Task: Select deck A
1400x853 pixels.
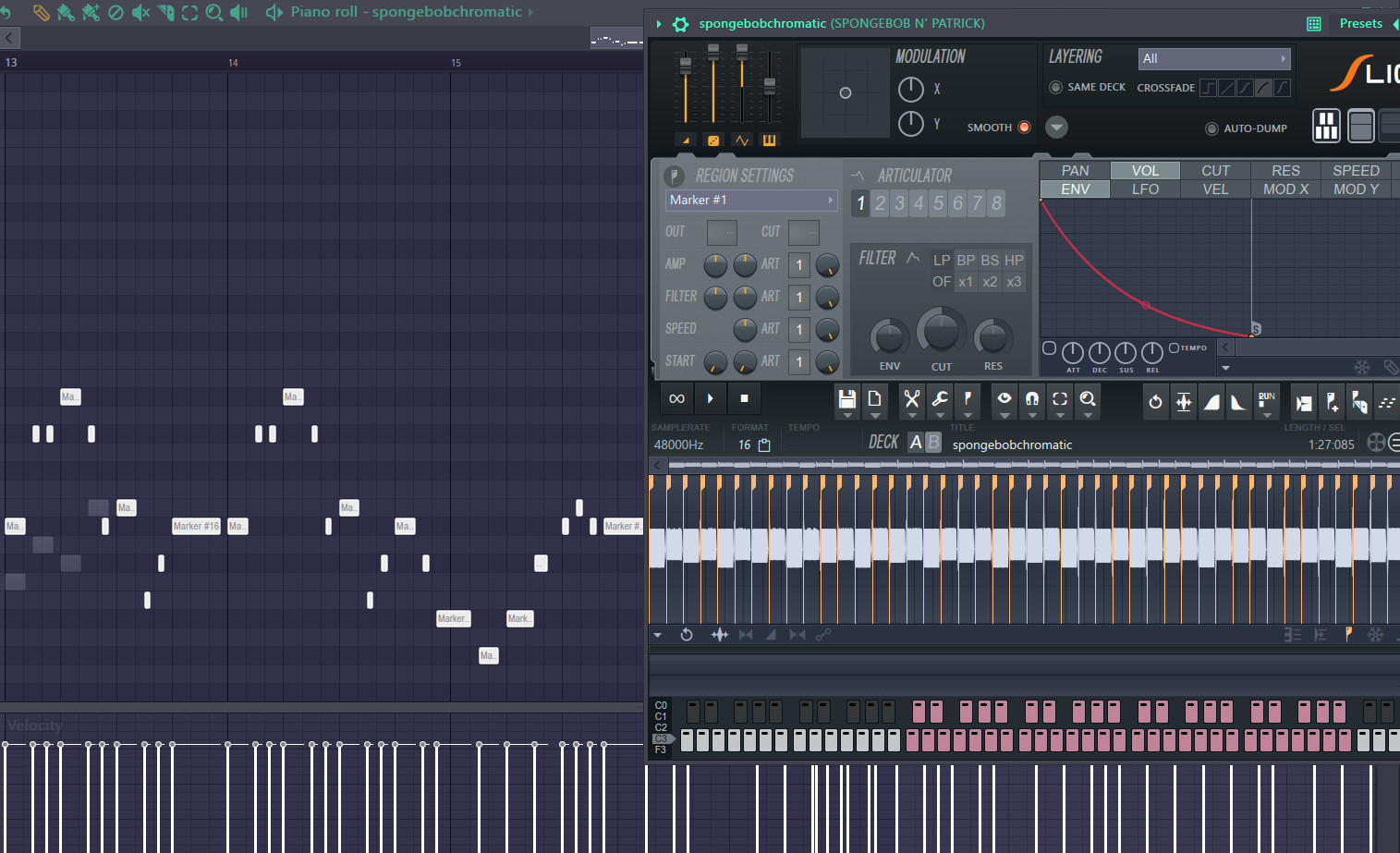Action: (x=916, y=442)
